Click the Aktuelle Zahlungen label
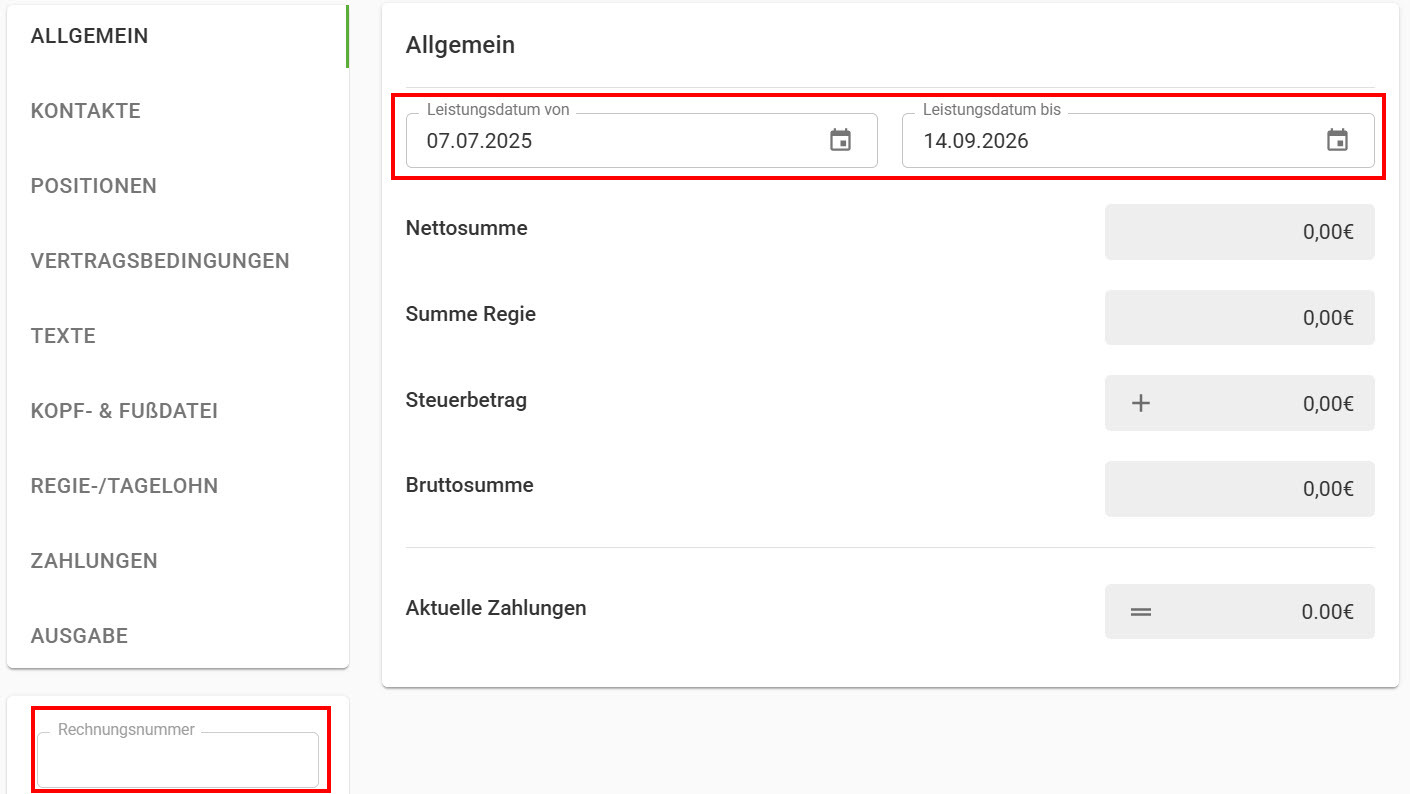Image resolution: width=1410 pixels, height=794 pixels. (496, 608)
